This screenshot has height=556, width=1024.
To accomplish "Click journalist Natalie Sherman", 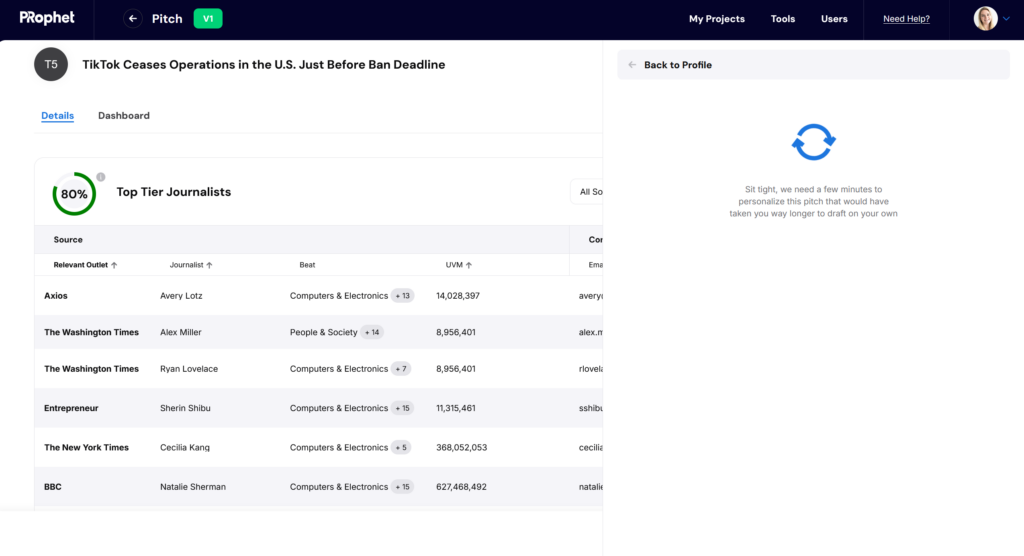I will 193,487.
